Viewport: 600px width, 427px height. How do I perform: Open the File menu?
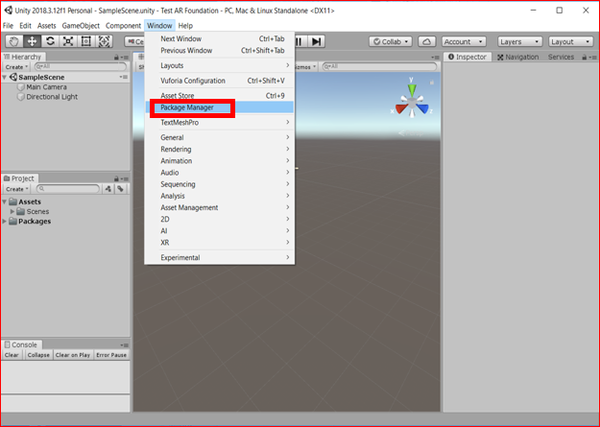click(8, 26)
